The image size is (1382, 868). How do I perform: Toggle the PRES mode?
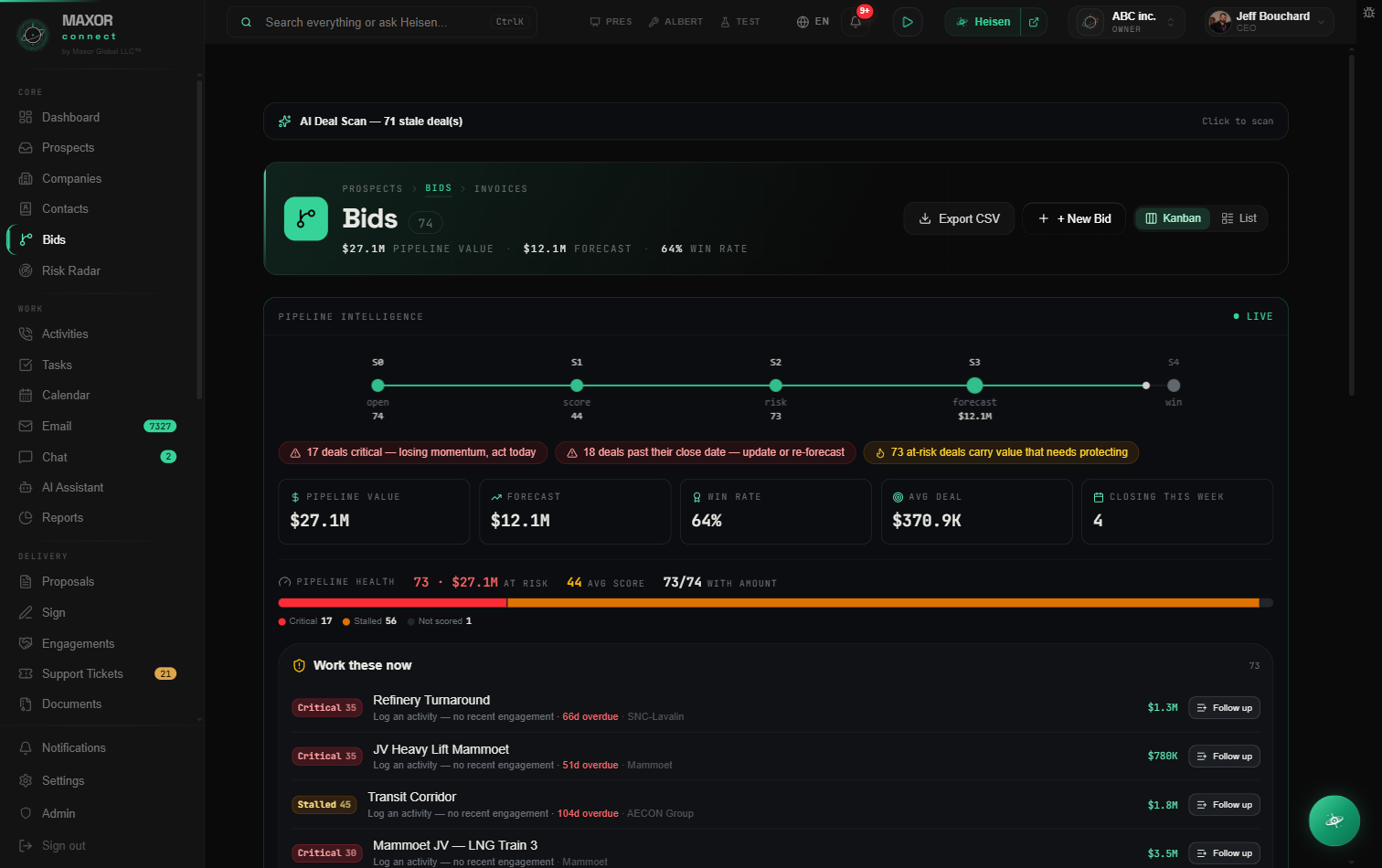click(611, 22)
